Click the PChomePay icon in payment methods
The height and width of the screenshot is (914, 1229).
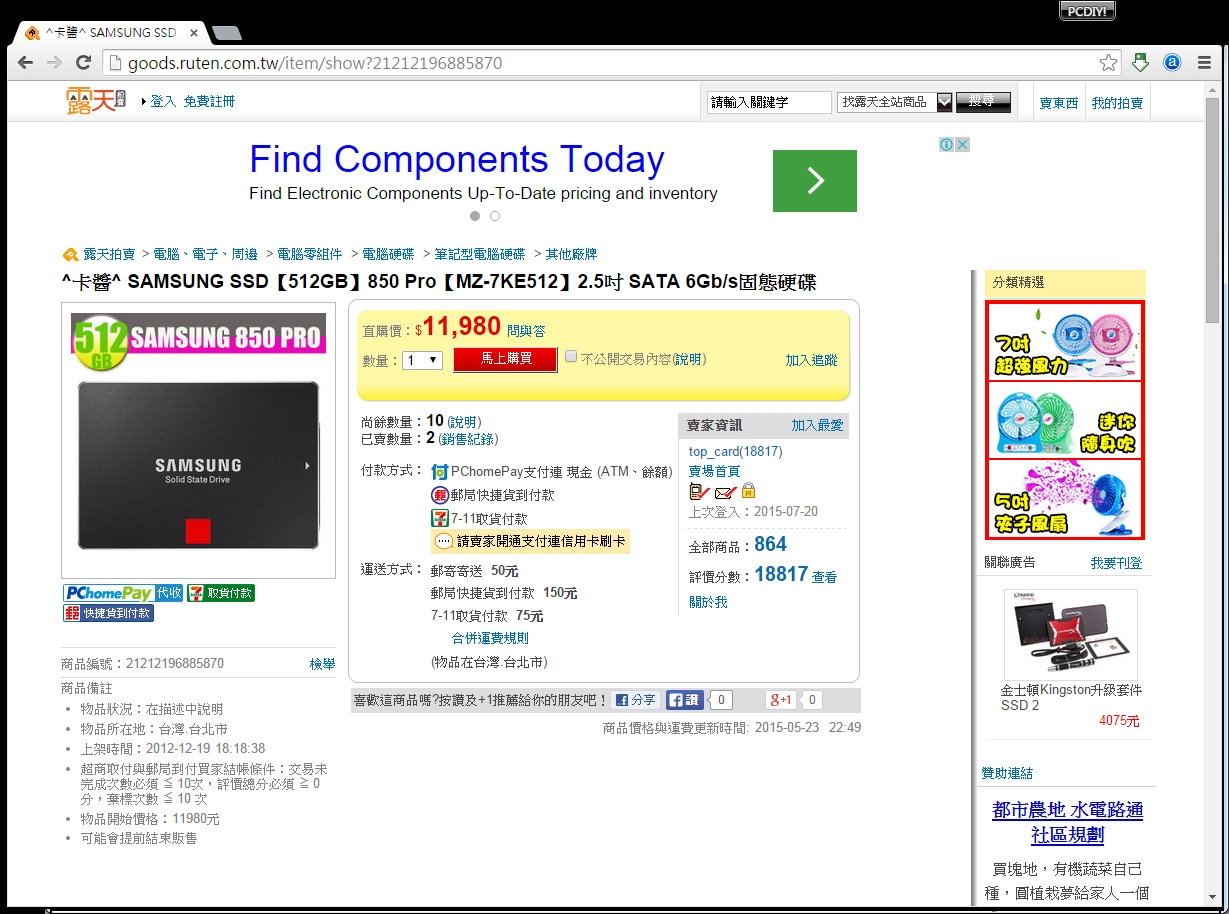tap(440, 472)
